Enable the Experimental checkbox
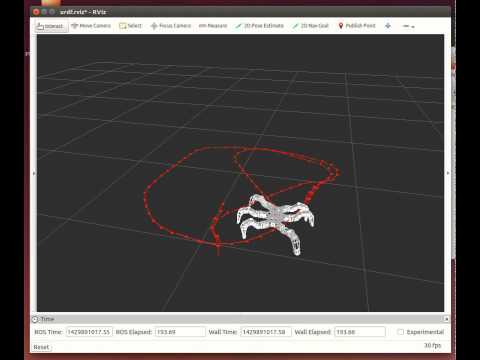 tap(401, 332)
